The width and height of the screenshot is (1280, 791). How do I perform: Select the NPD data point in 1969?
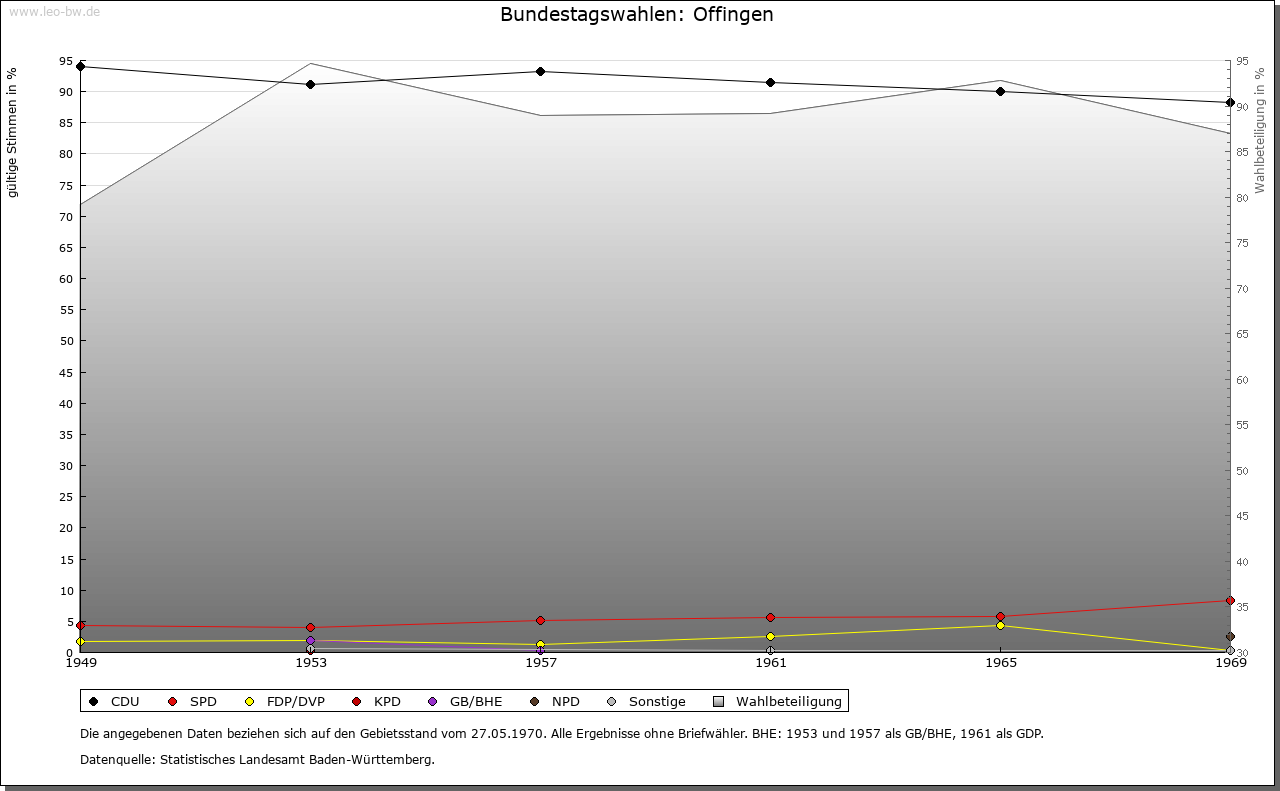coord(1230,637)
